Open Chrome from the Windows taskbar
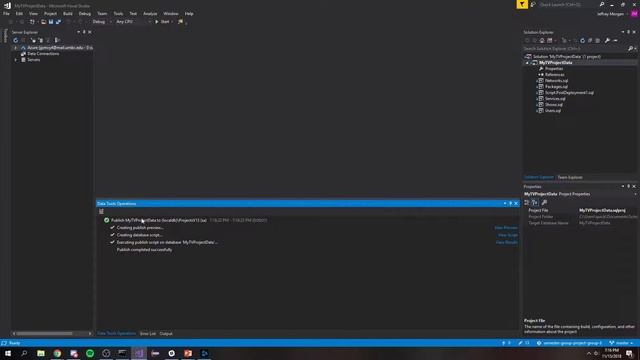Screen dimensions: 640x360 (57, 353)
